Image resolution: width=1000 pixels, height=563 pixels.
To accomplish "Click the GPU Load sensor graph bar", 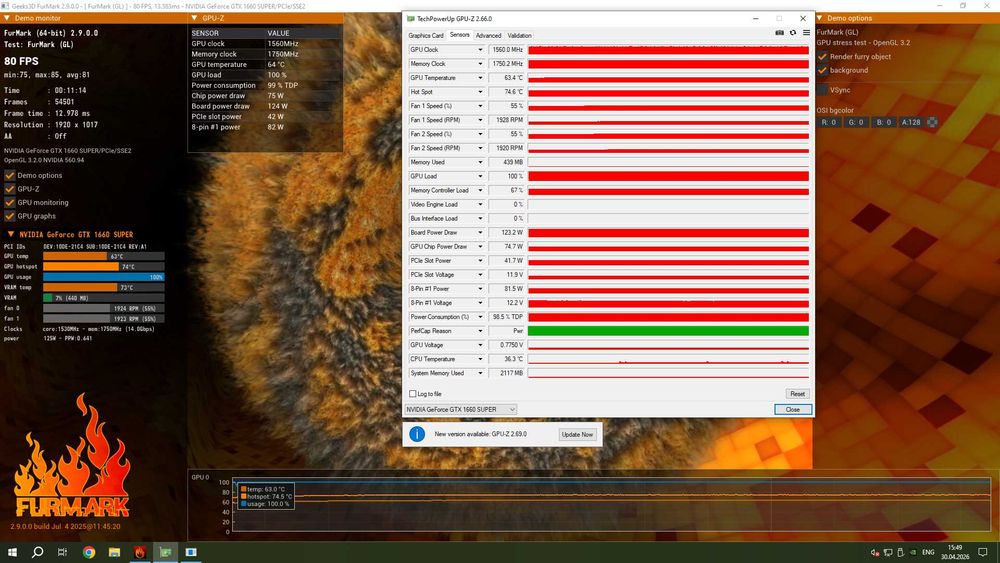I will pos(668,176).
